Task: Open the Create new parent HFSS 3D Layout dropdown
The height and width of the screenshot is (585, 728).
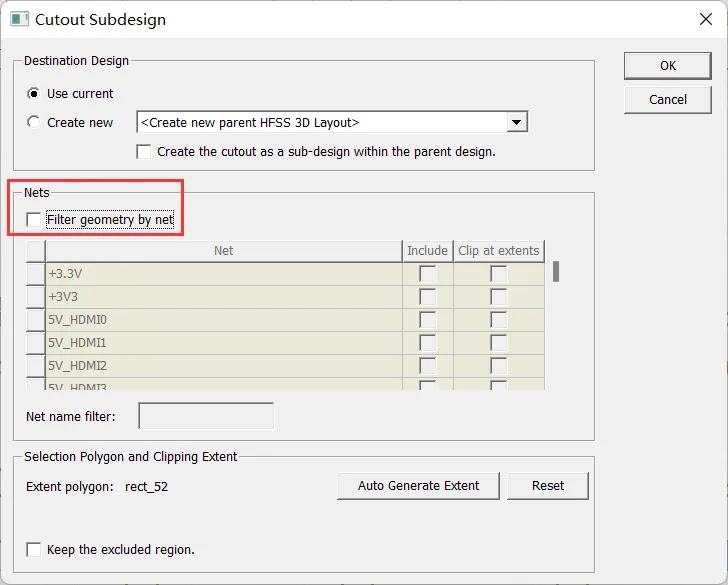Action: [517, 123]
